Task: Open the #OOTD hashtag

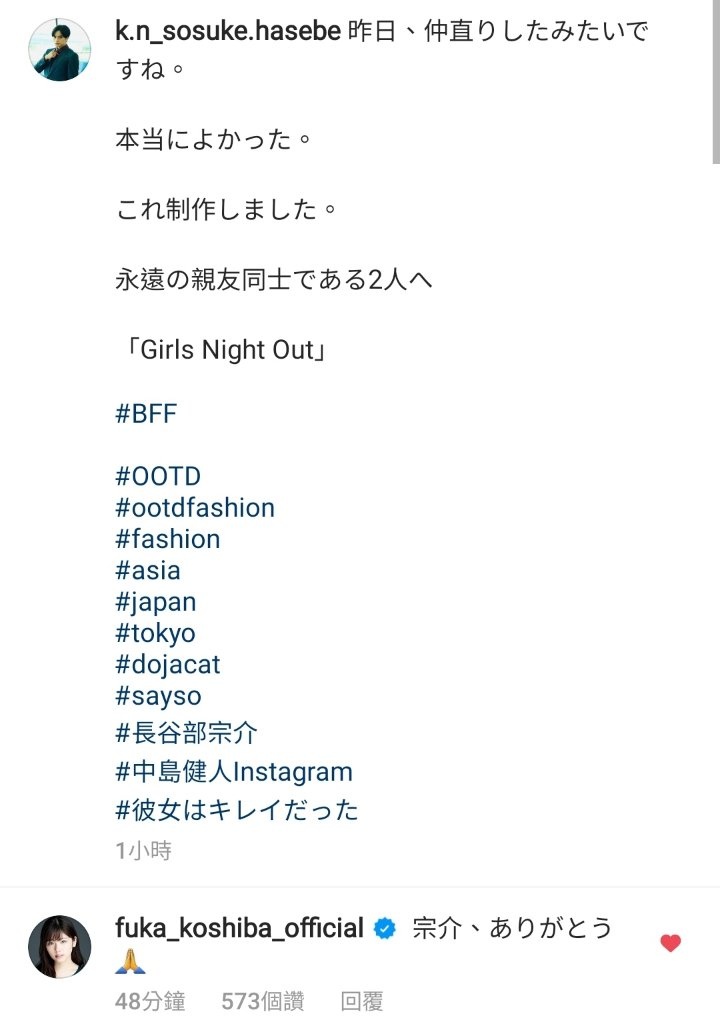Action: 157,476
